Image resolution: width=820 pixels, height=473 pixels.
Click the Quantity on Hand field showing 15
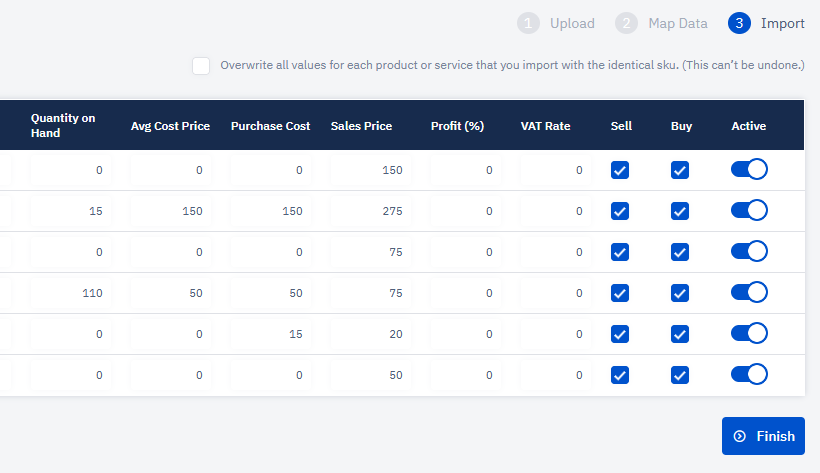pos(71,211)
